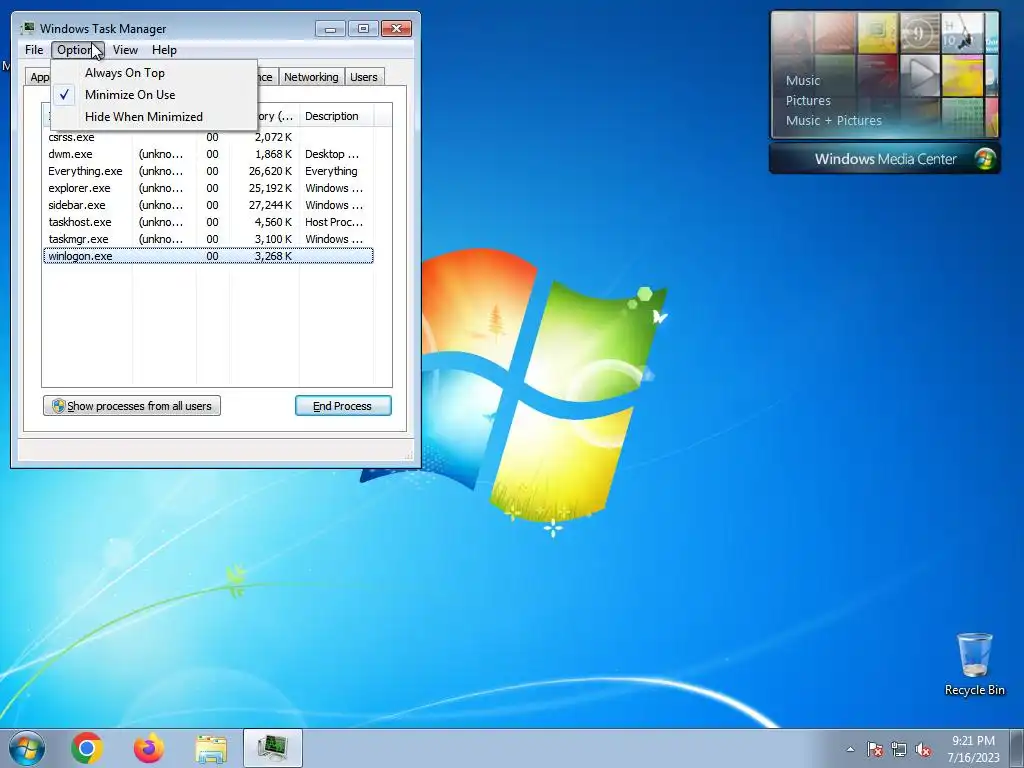Open the Recycle Bin icon
Viewport: 1024px width, 768px height.
974,664
